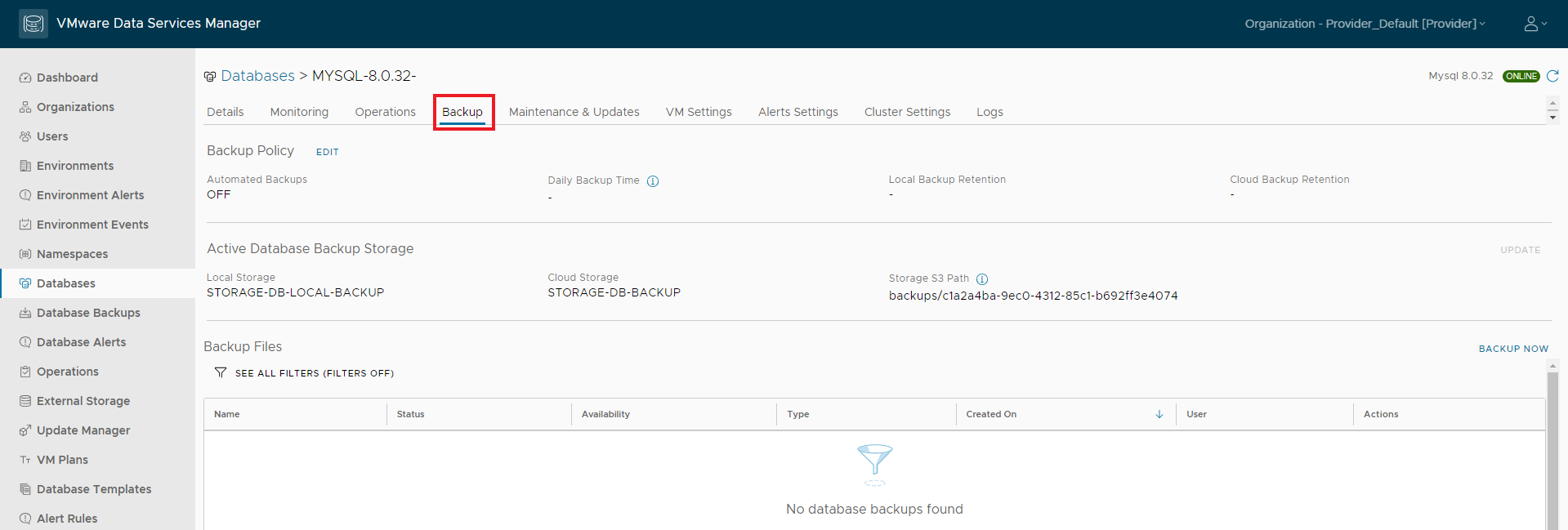The width and height of the screenshot is (1568, 530).
Task: Click the Database Backups sidebar icon
Action: pyautogui.click(x=25, y=313)
